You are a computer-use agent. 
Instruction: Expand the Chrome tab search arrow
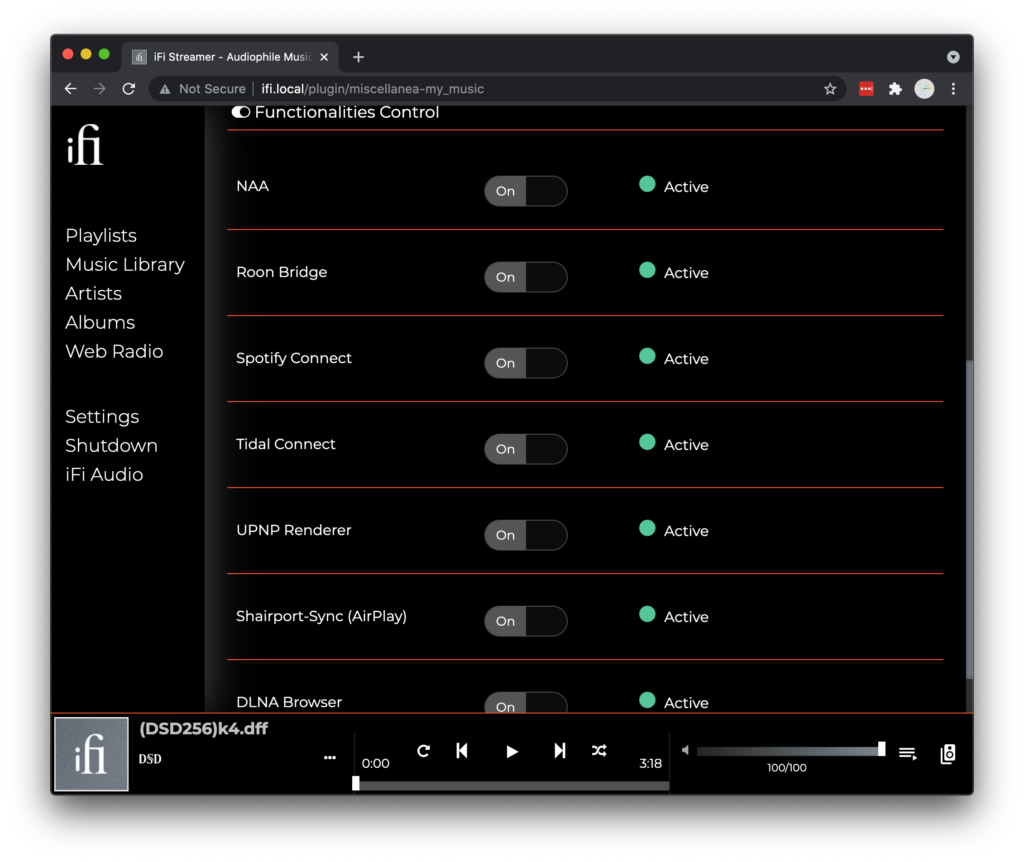pos(953,57)
